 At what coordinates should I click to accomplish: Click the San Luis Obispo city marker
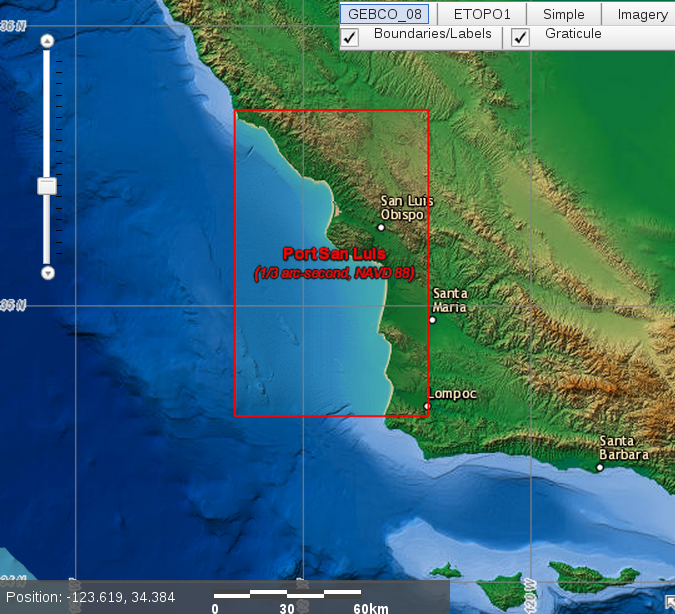coord(381,227)
